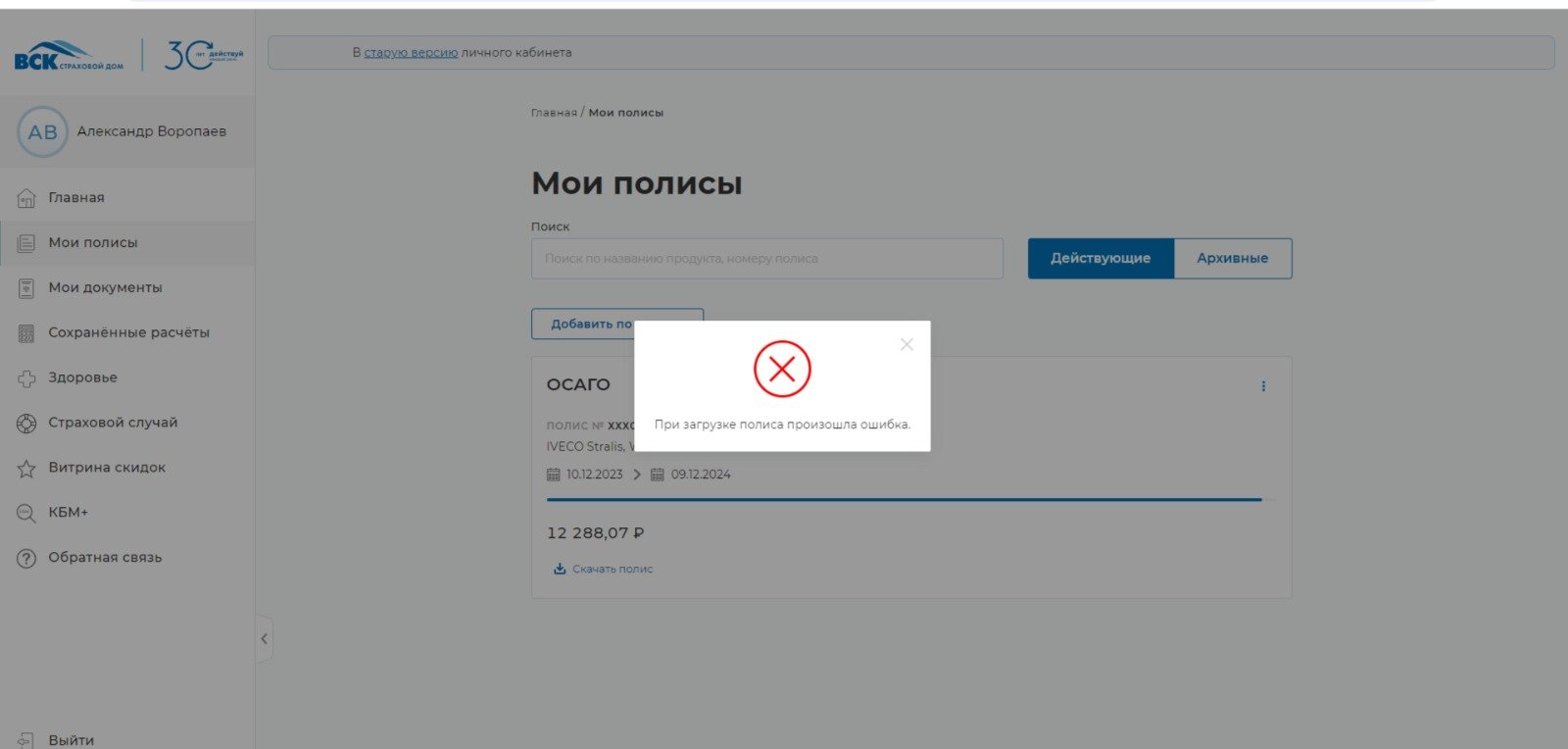Screen dimensions: 1568x749
Task: Open Мои документы document icon
Action: click(26, 288)
